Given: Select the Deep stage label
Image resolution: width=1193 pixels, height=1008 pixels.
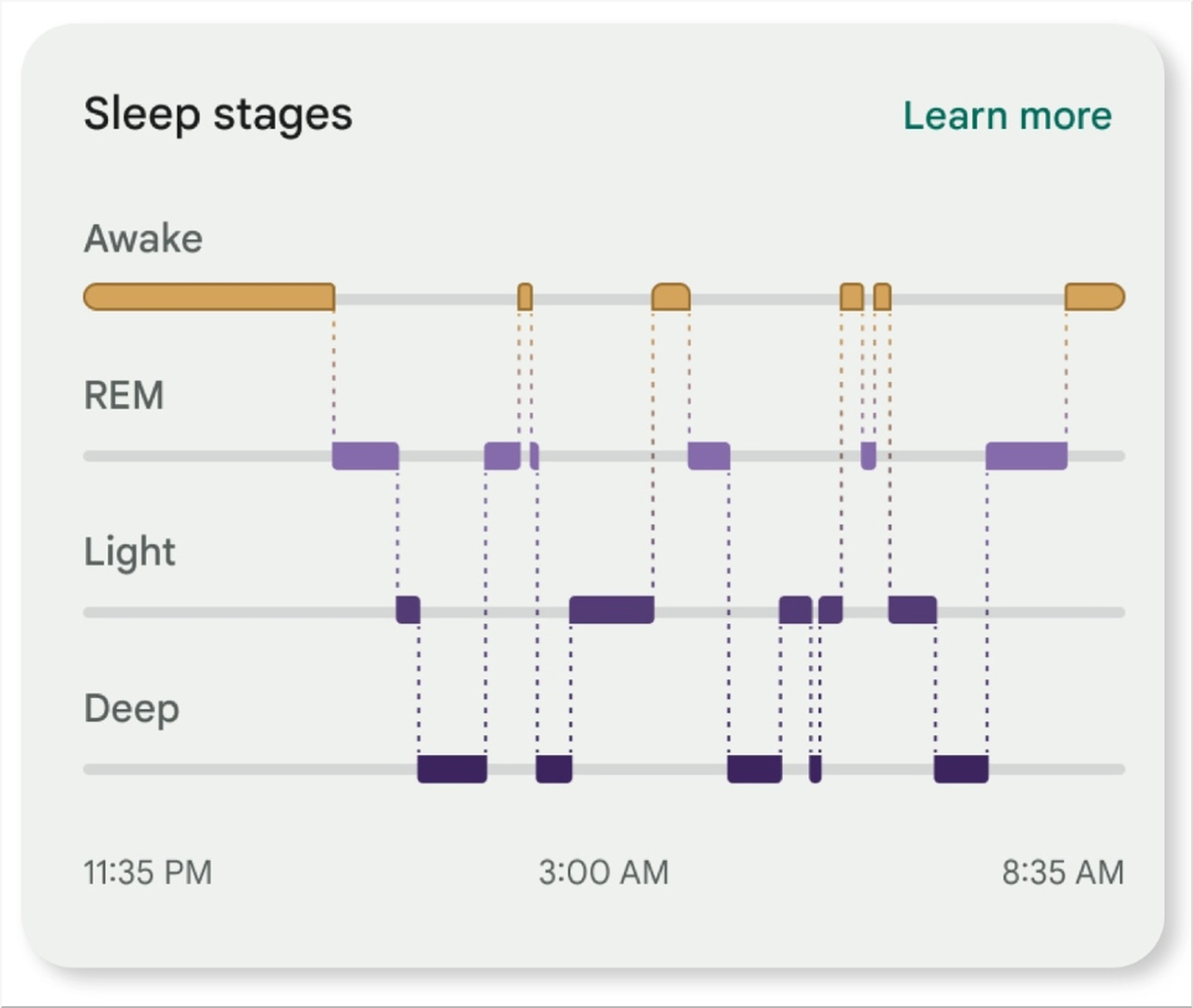Looking at the screenshot, I should click(x=132, y=709).
